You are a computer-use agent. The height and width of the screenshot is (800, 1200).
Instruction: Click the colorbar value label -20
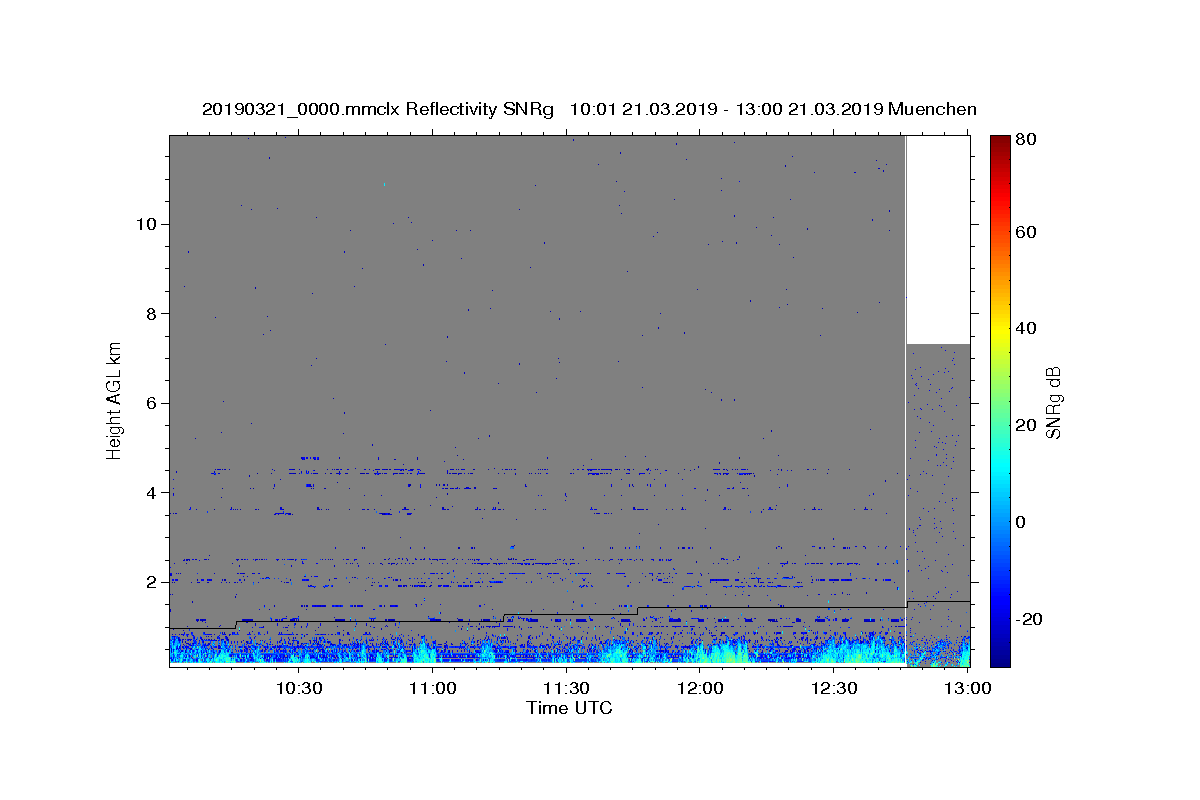(x=1029, y=619)
